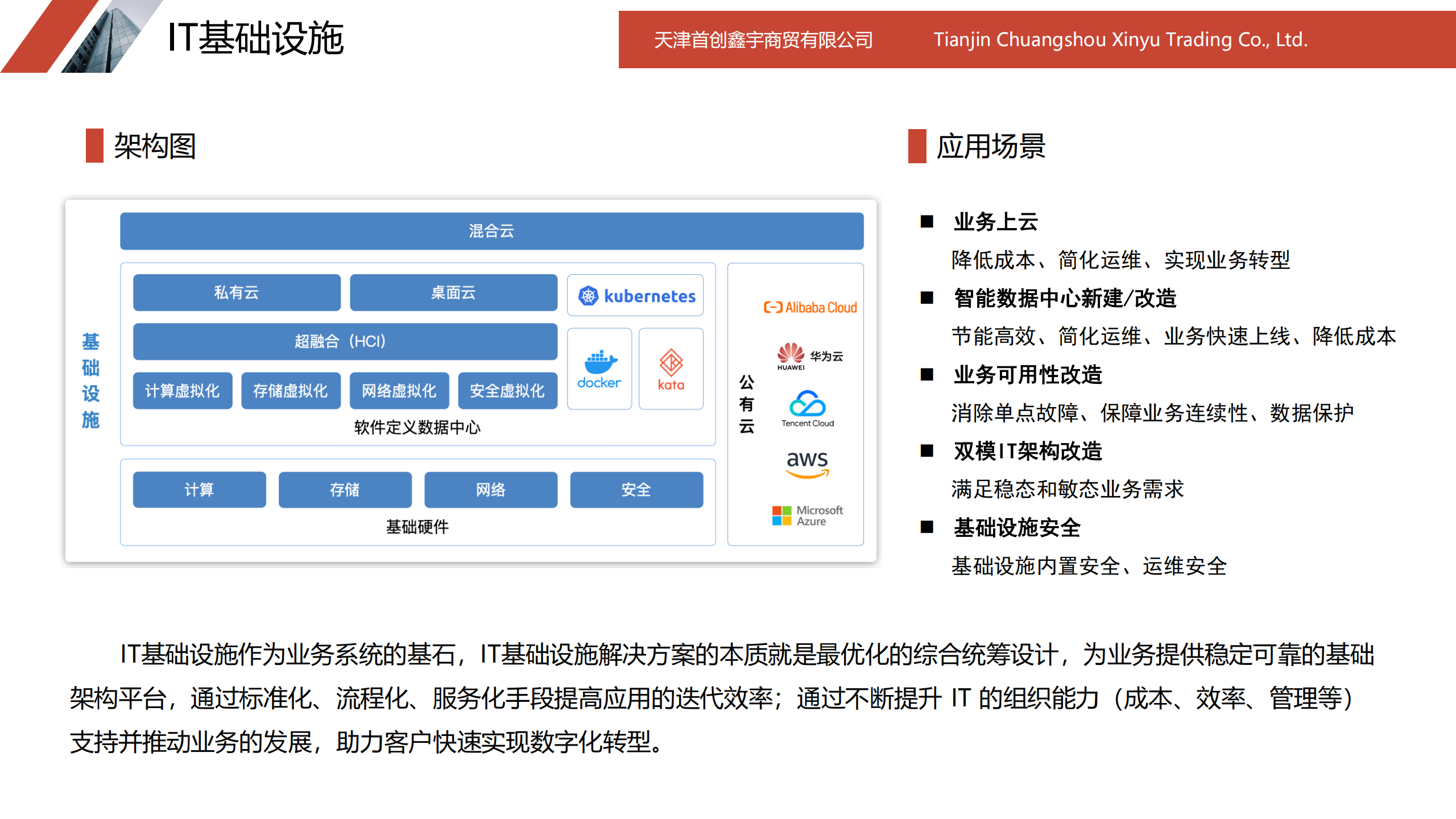Click the Alibaba Cloud logo
Image resolution: width=1456 pixels, height=819 pixels.
pyautogui.click(x=809, y=307)
